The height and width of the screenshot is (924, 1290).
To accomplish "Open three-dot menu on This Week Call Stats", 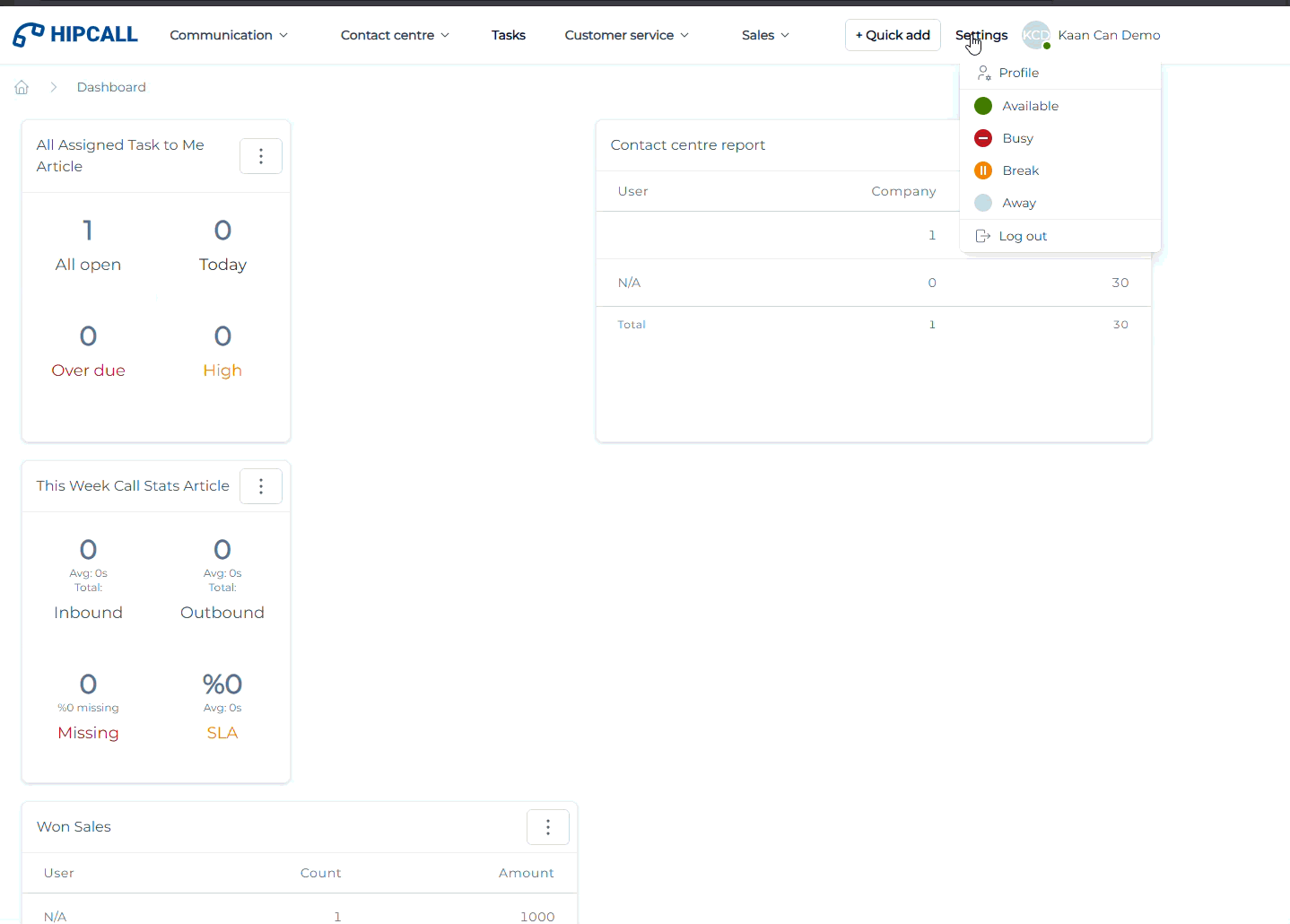I will point(261,486).
